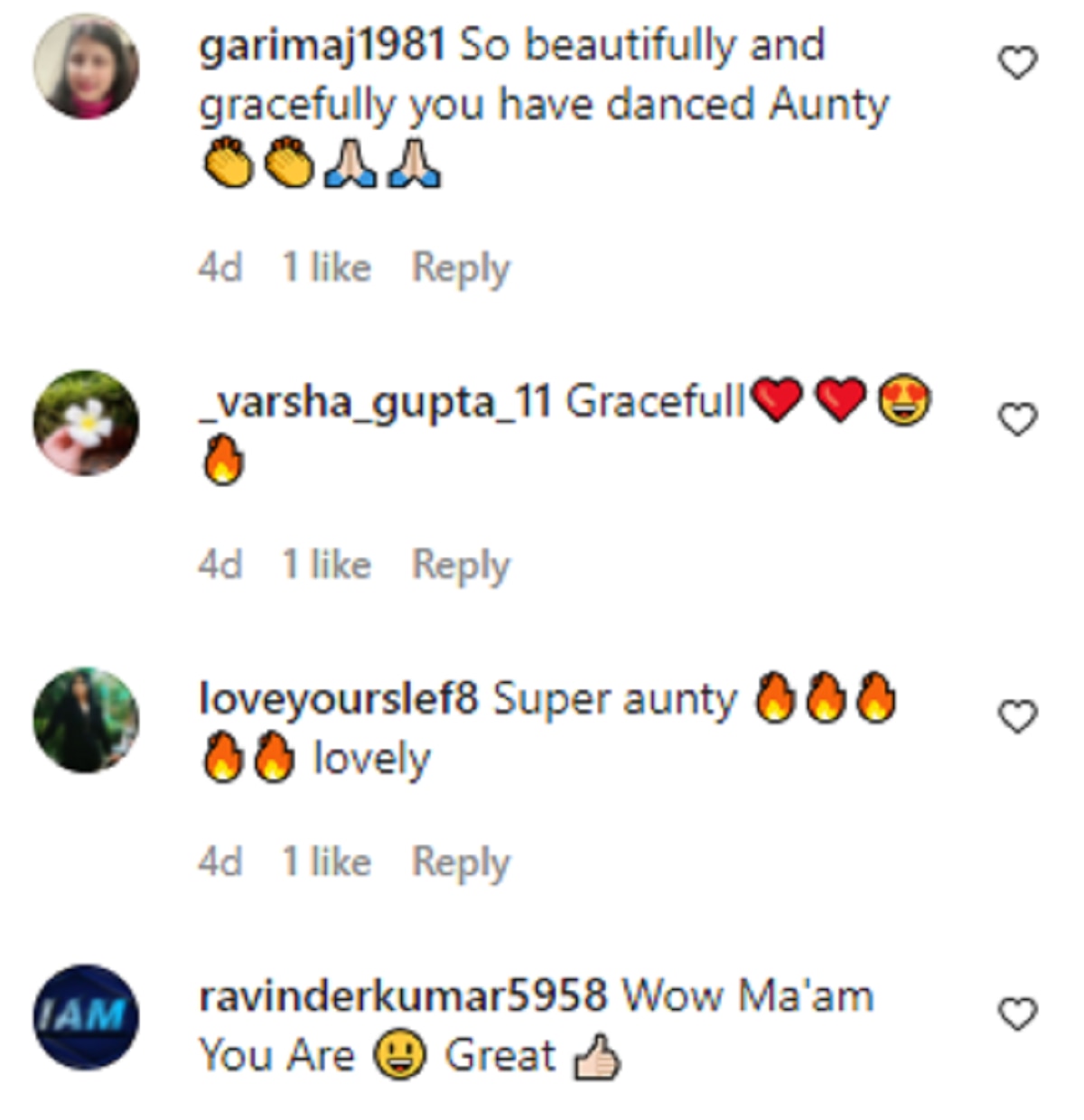The height and width of the screenshot is (1120, 1084).
Task: View likes on garimaj1981's comment
Action: 326,268
